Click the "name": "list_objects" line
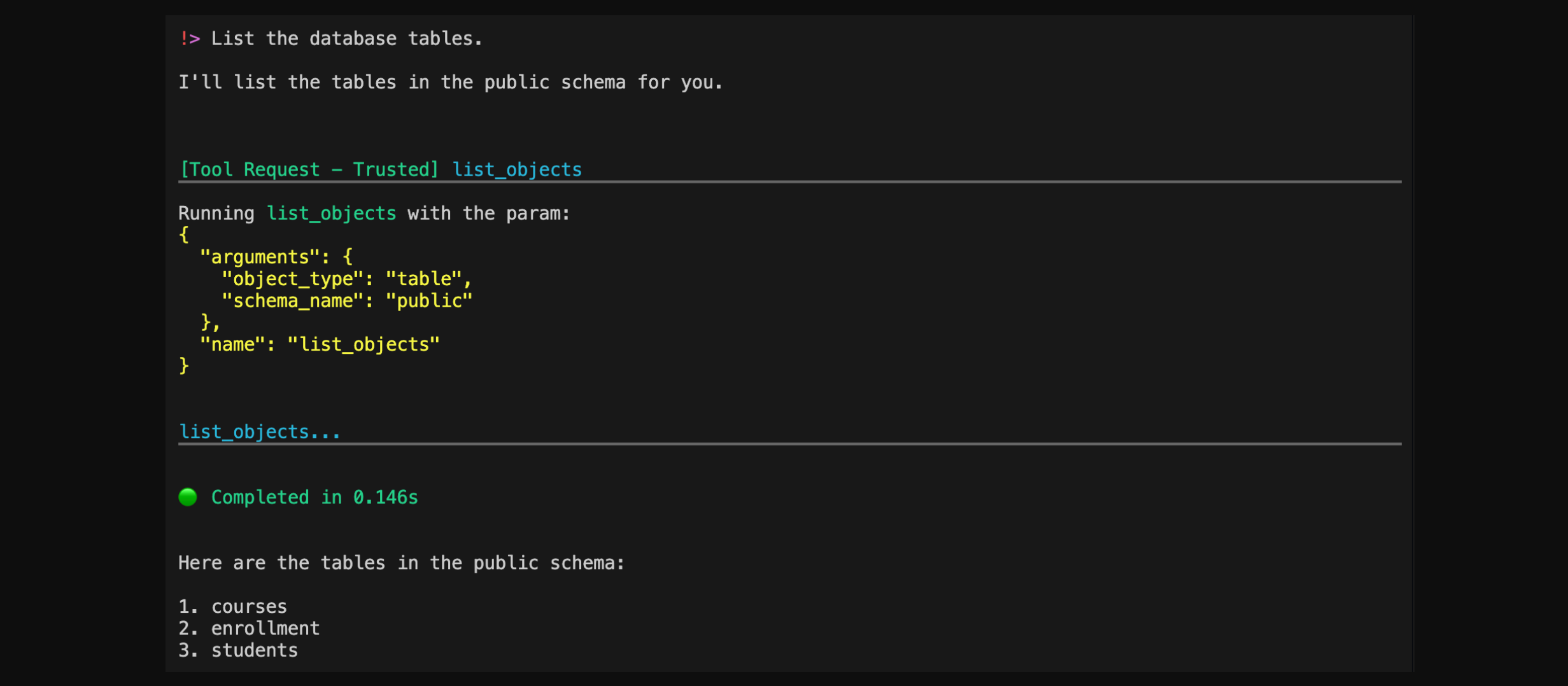The height and width of the screenshot is (686, 1568). (320, 344)
